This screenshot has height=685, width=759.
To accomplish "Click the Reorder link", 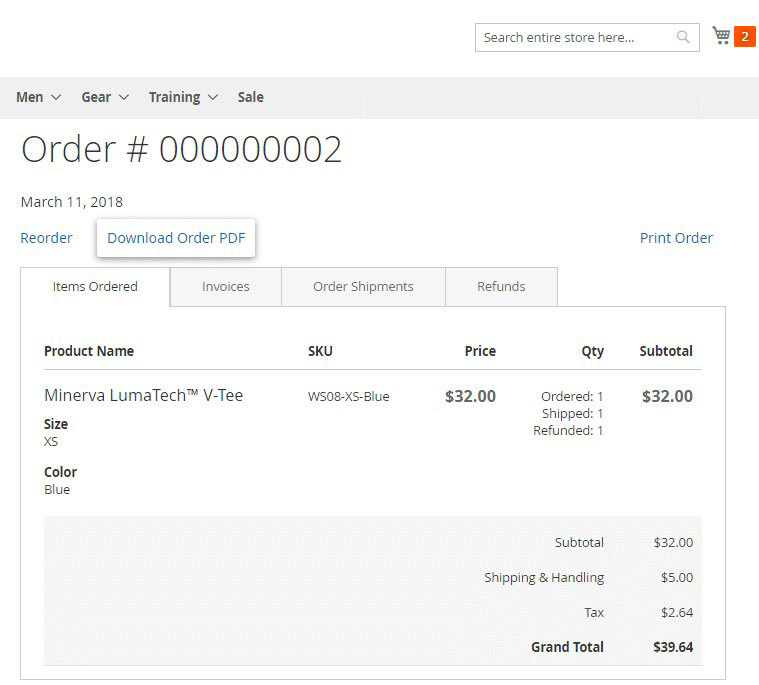I will click(46, 238).
